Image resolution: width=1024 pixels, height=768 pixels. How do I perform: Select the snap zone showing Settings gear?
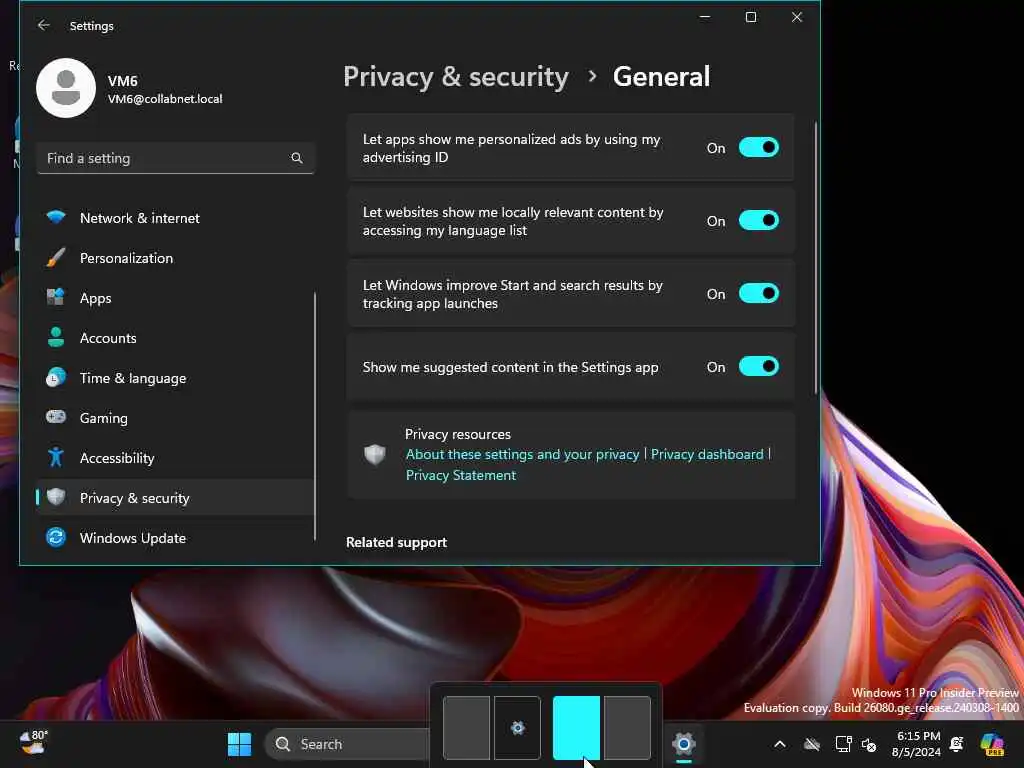[517, 728]
